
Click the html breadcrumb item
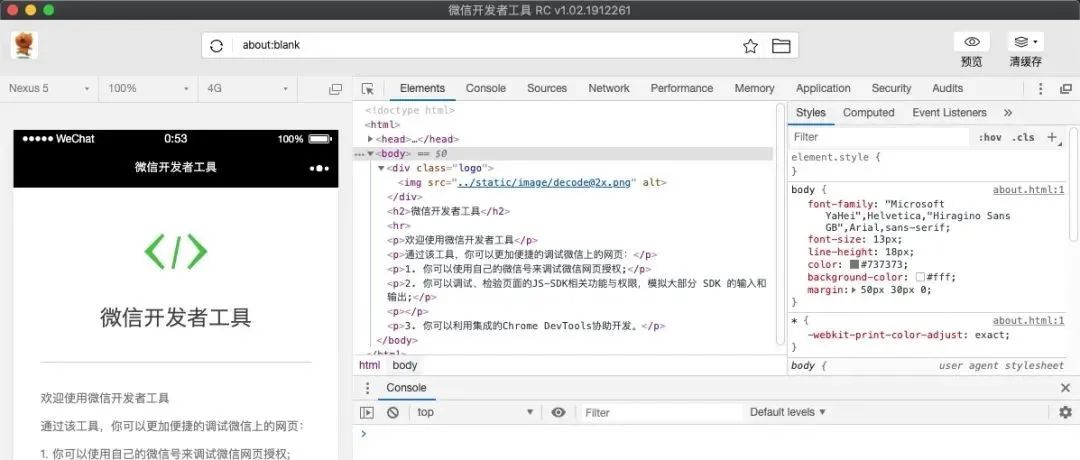tap(369, 366)
